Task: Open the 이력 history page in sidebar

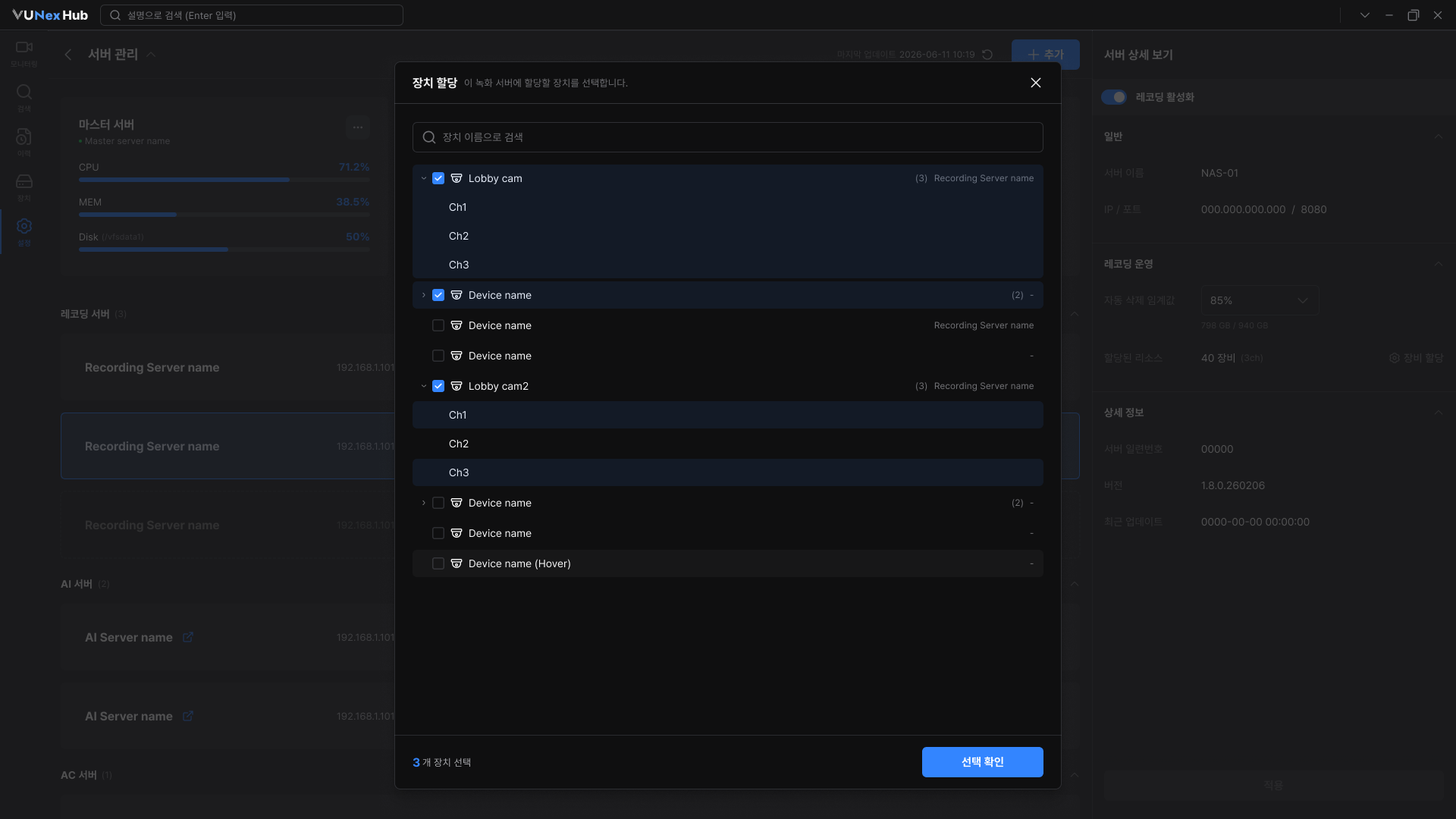Action: pyautogui.click(x=24, y=143)
